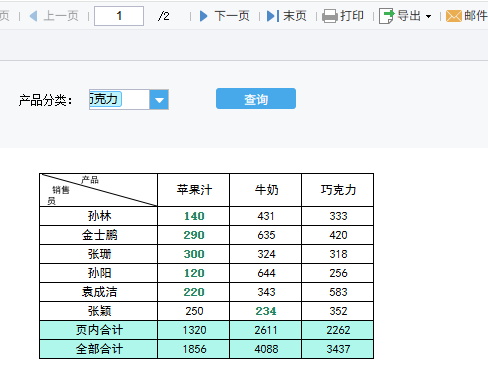The height and width of the screenshot is (378, 488).
Task: Click the last page arrow icon
Action: (x=273, y=16)
